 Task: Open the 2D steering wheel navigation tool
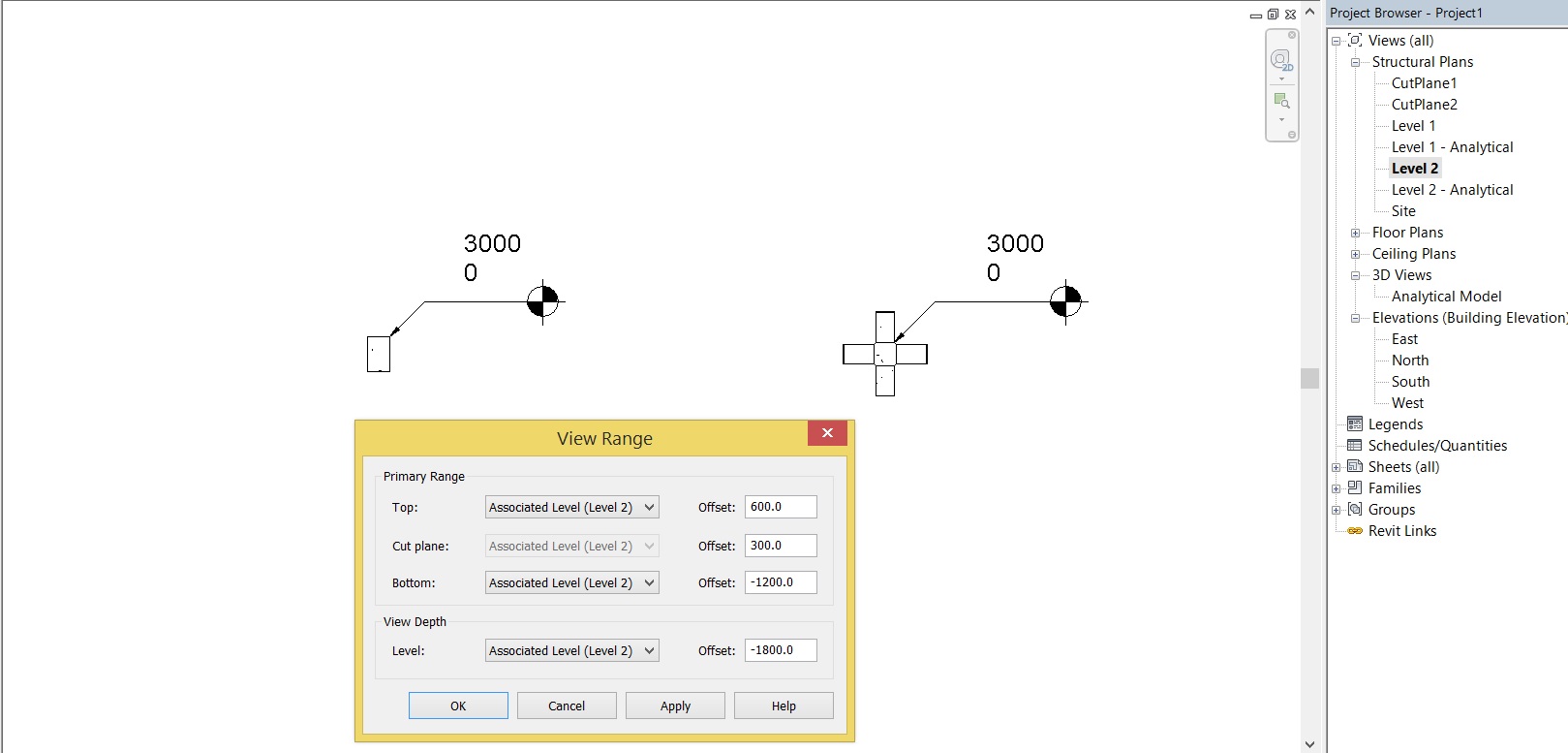[1281, 60]
